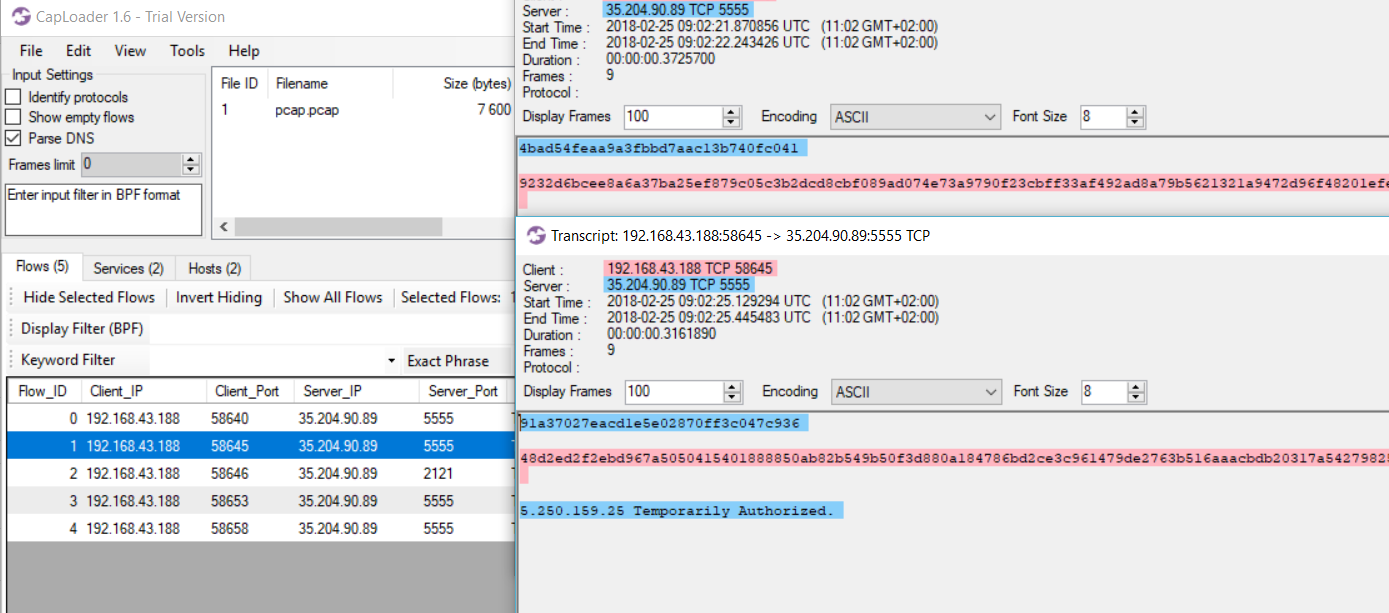Screen dimensions: 1389x613
Task: Click the transcript line starting '4bad54feaa9a'
Action: pyautogui.click(x=663, y=149)
